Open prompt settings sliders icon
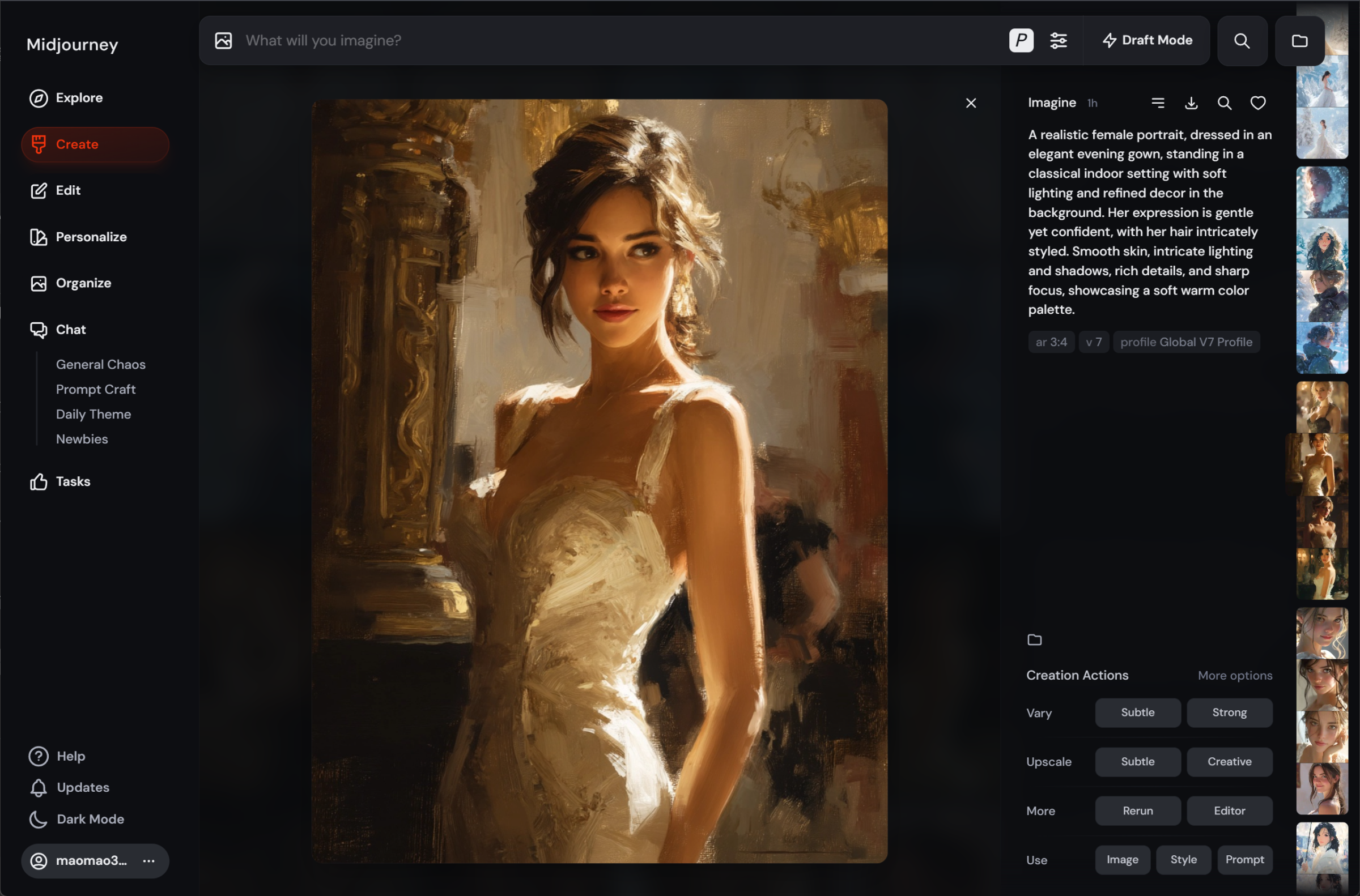The width and height of the screenshot is (1360, 896). click(1058, 41)
